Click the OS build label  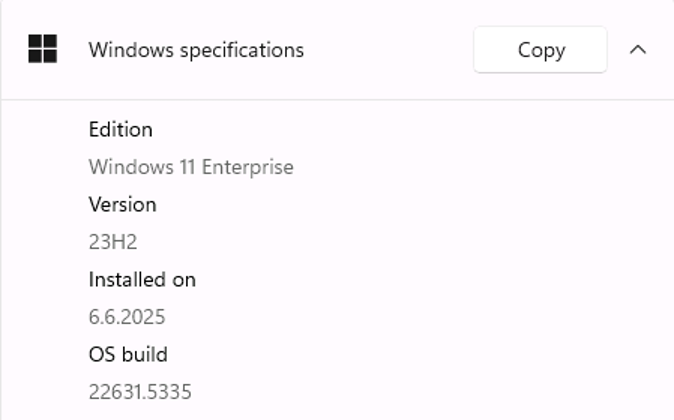tap(128, 355)
